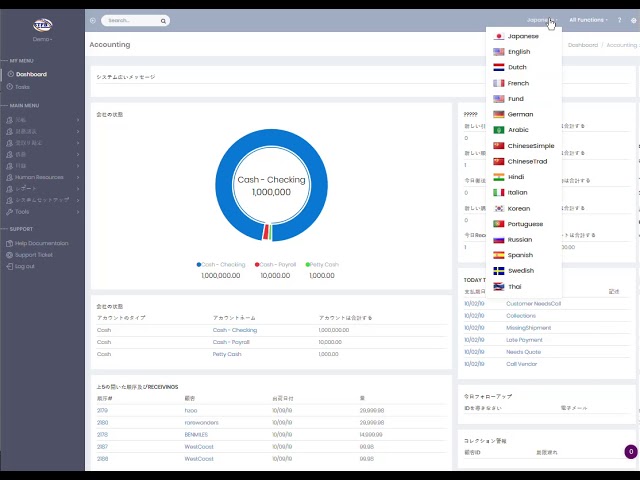Click the green Petty Cash legend dot
This screenshot has height=480, width=640.
click(x=308, y=264)
